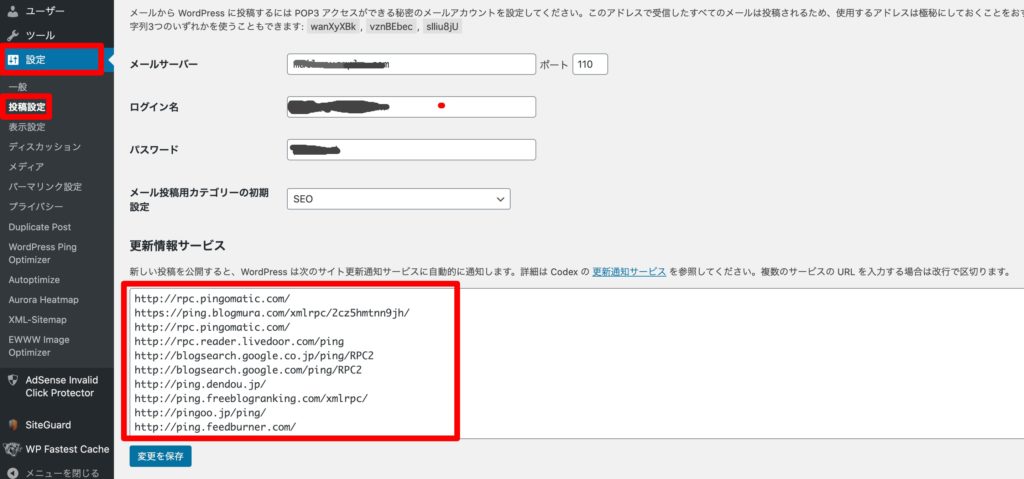The height and width of the screenshot is (479, 1024).
Task: Click the WP Fastest Cache cheetah icon
Action: point(13,450)
